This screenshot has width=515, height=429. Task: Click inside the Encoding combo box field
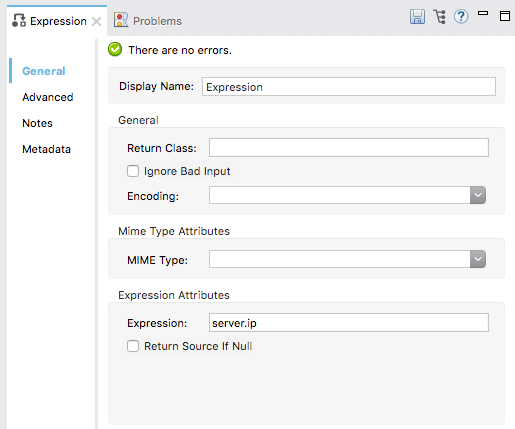(x=340, y=195)
